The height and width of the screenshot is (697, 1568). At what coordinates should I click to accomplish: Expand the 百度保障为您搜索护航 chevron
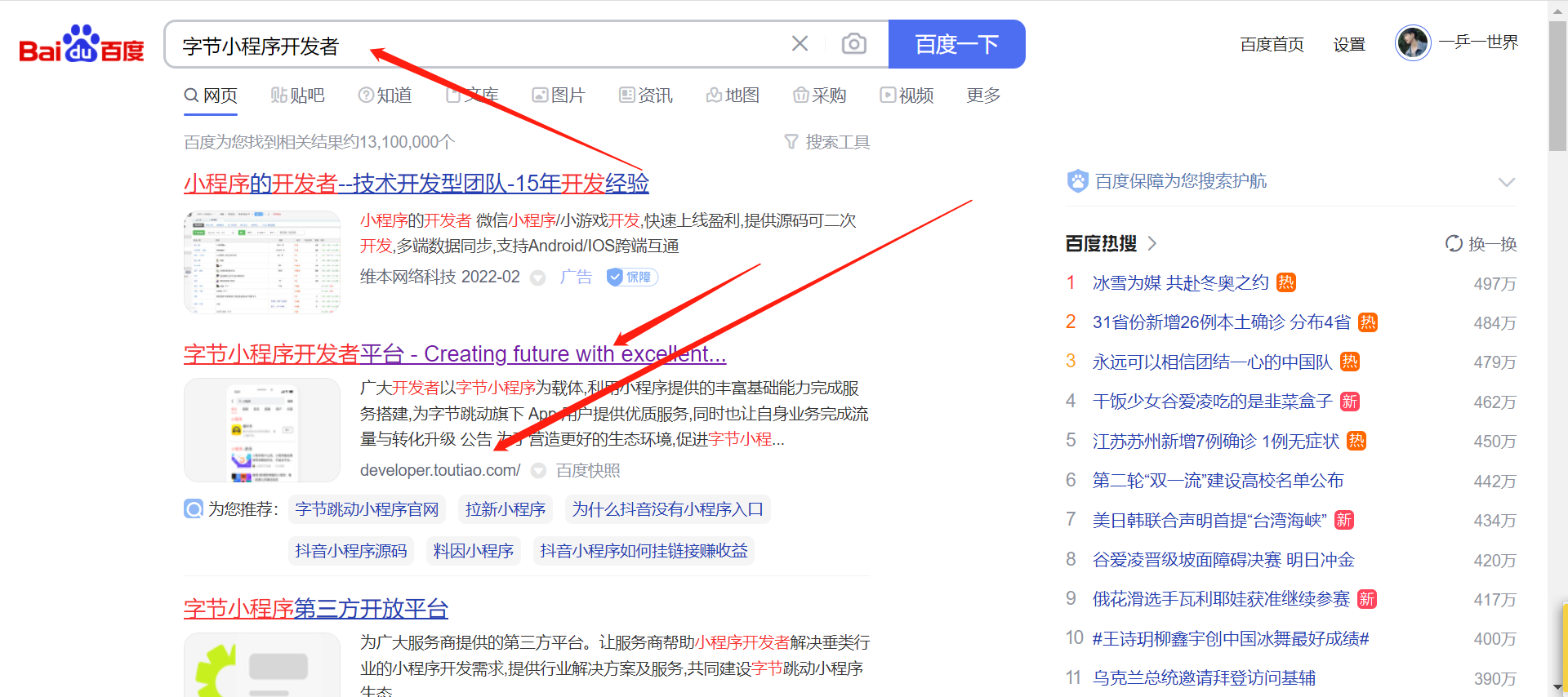coord(1506,182)
